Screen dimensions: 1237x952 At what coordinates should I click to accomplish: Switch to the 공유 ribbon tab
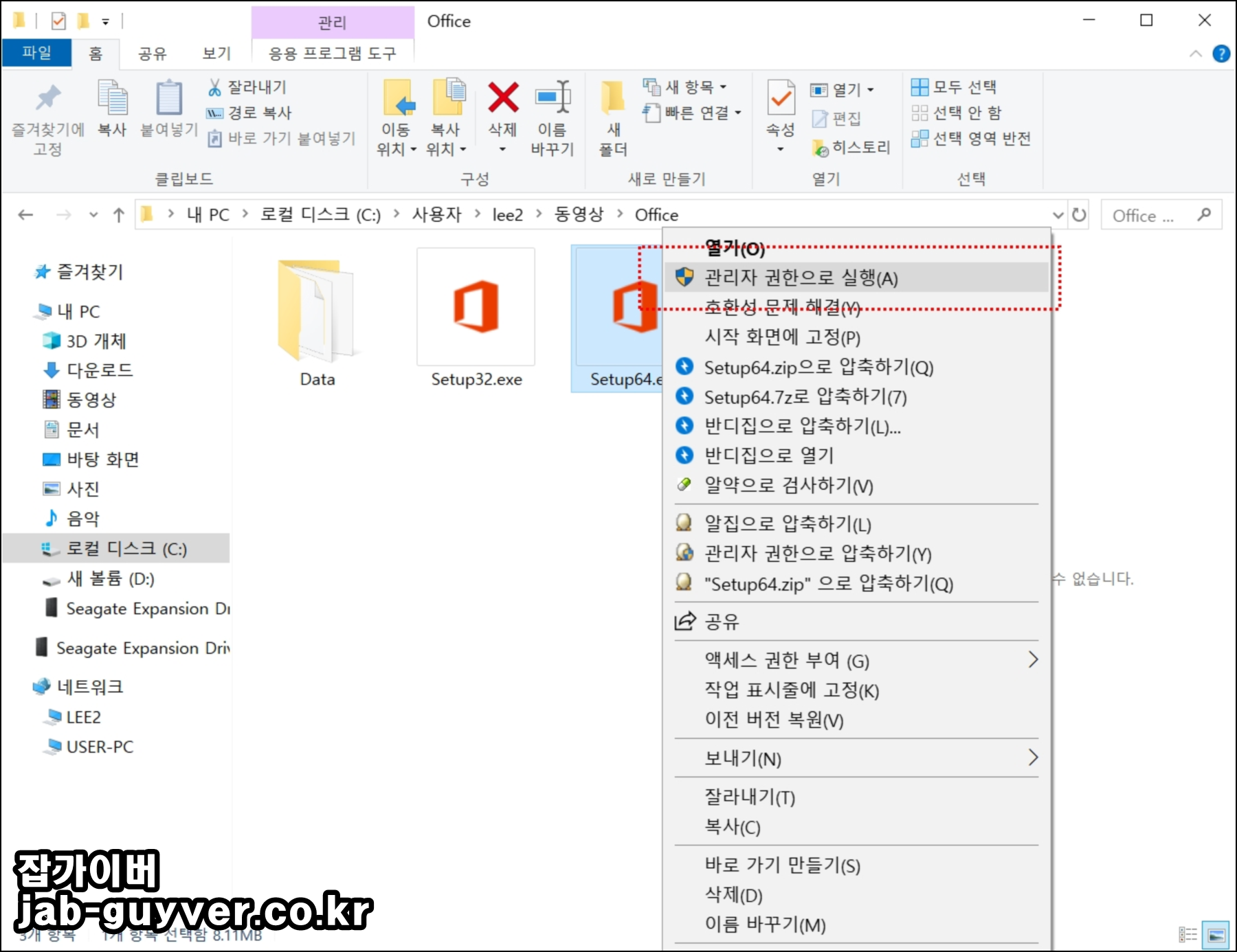153,54
